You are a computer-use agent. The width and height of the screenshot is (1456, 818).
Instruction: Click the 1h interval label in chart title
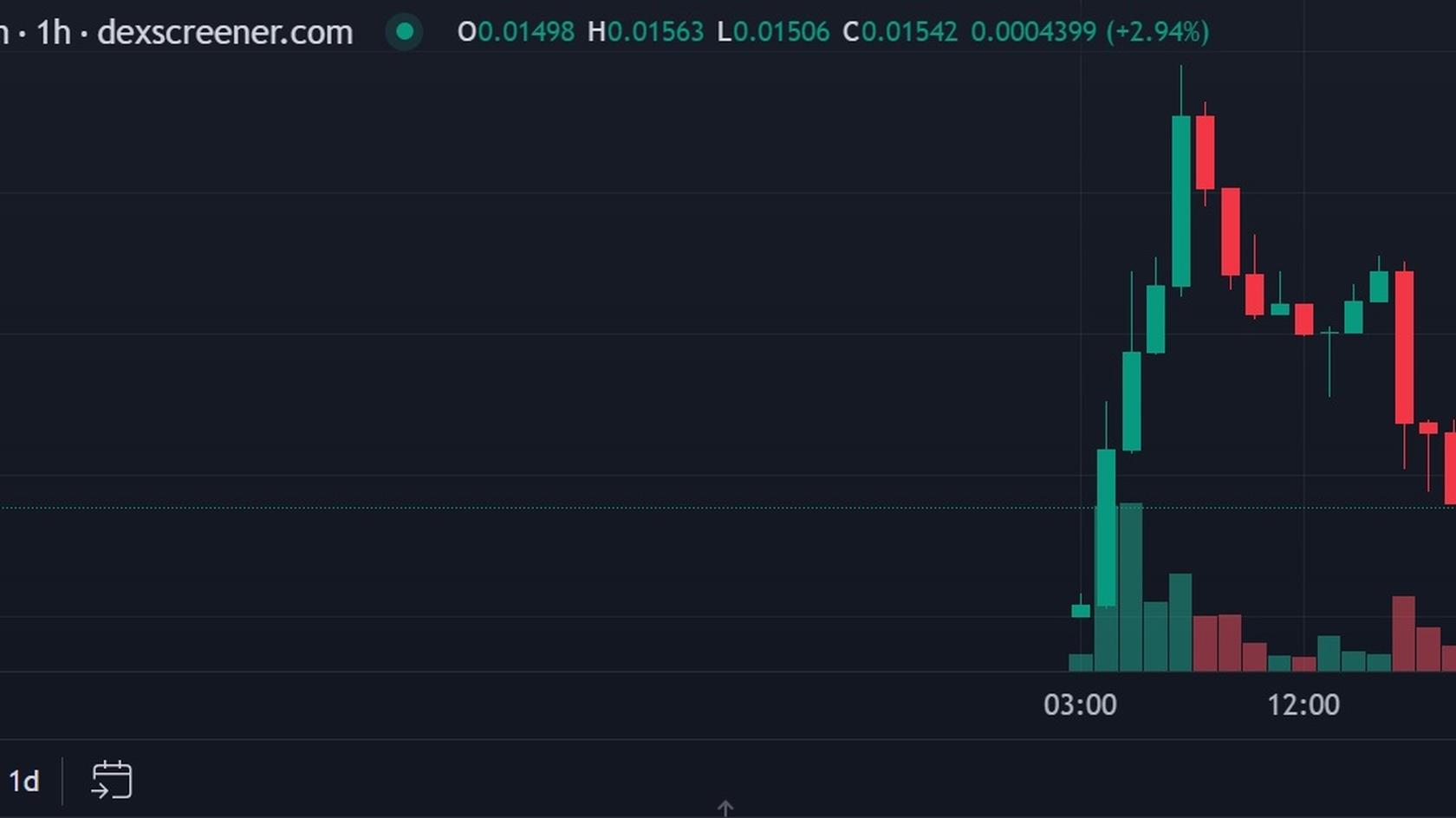[x=53, y=32]
